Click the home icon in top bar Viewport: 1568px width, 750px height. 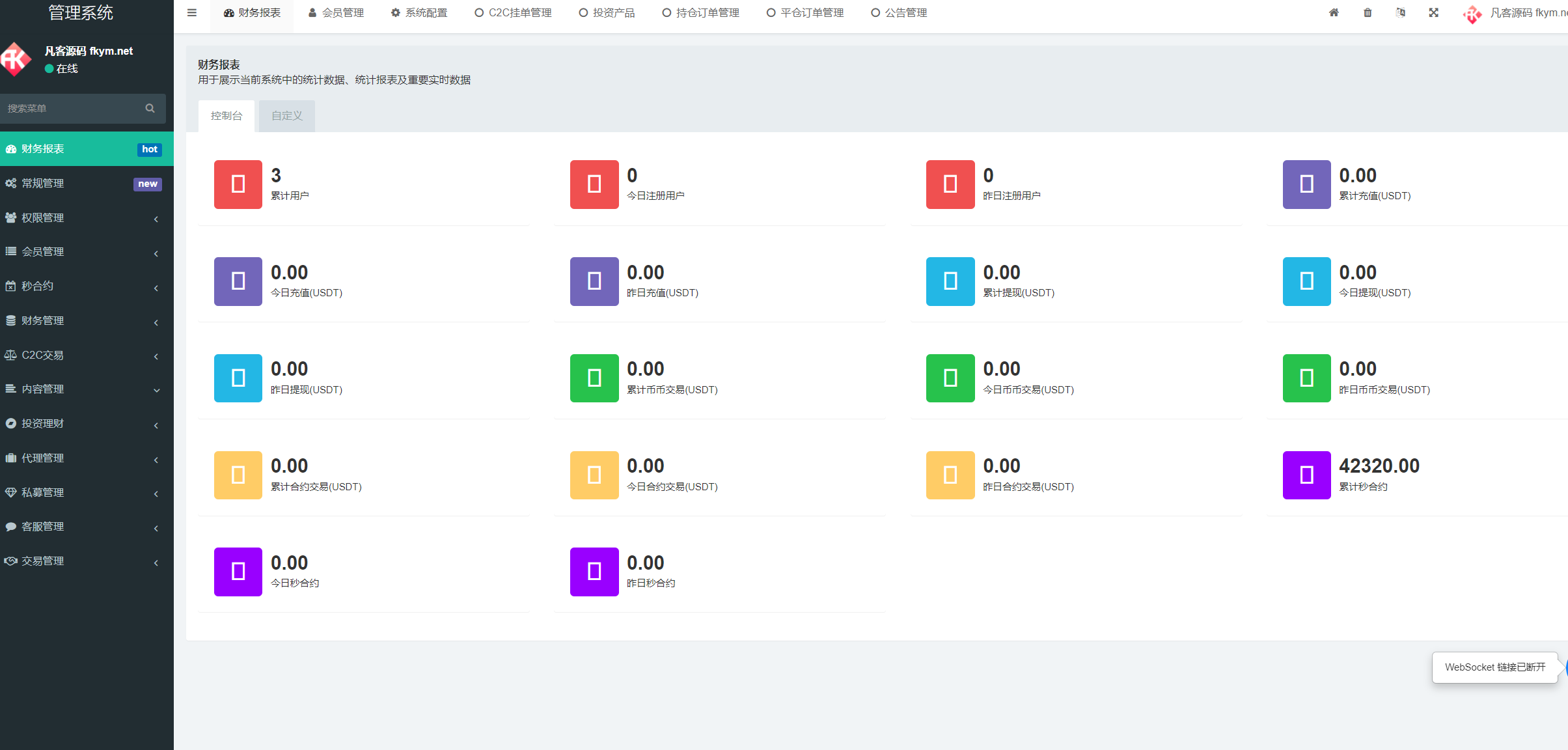[x=1334, y=12]
